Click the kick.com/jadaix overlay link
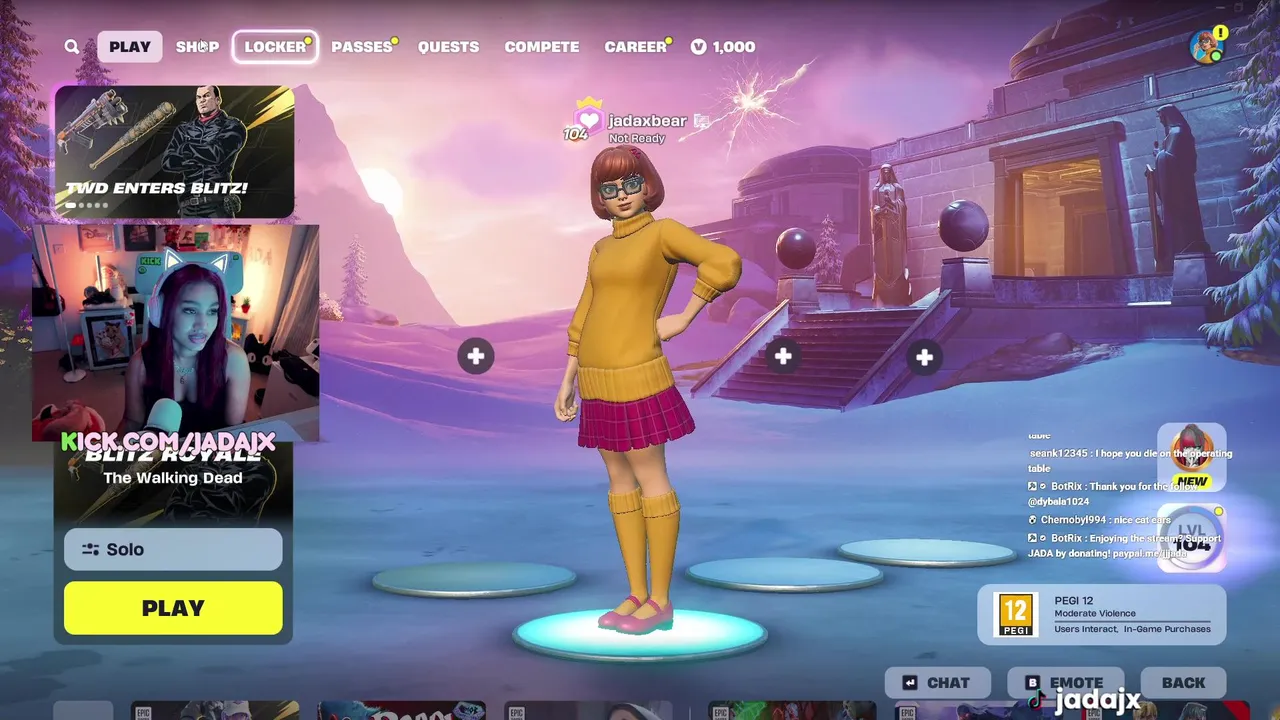The width and height of the screenshot is (1280, 720). pyautogui.click(x=168, y=441)
